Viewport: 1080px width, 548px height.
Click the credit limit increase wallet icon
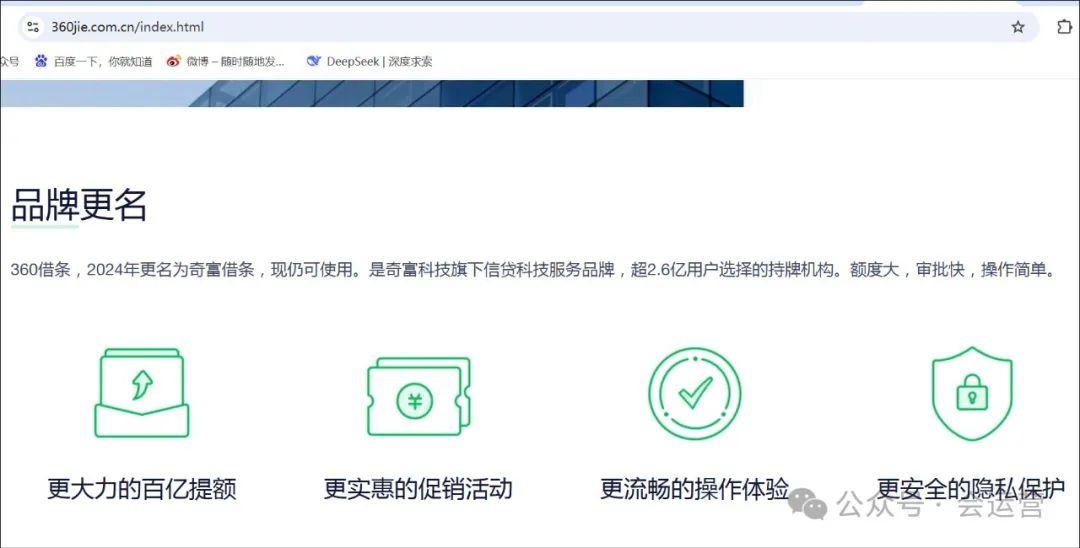point(142,392)
